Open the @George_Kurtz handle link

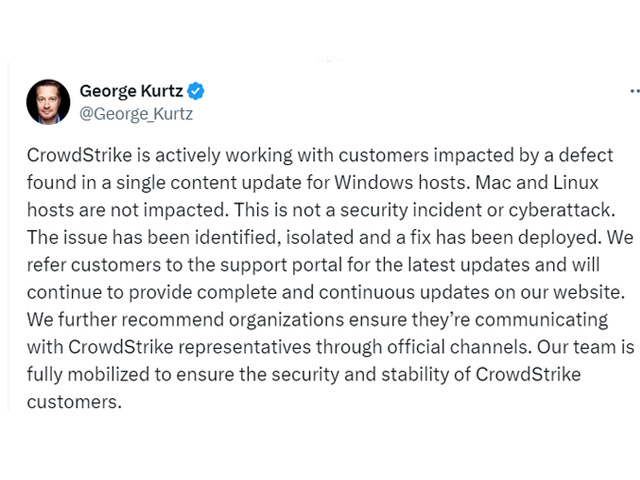tap(136, 114)
